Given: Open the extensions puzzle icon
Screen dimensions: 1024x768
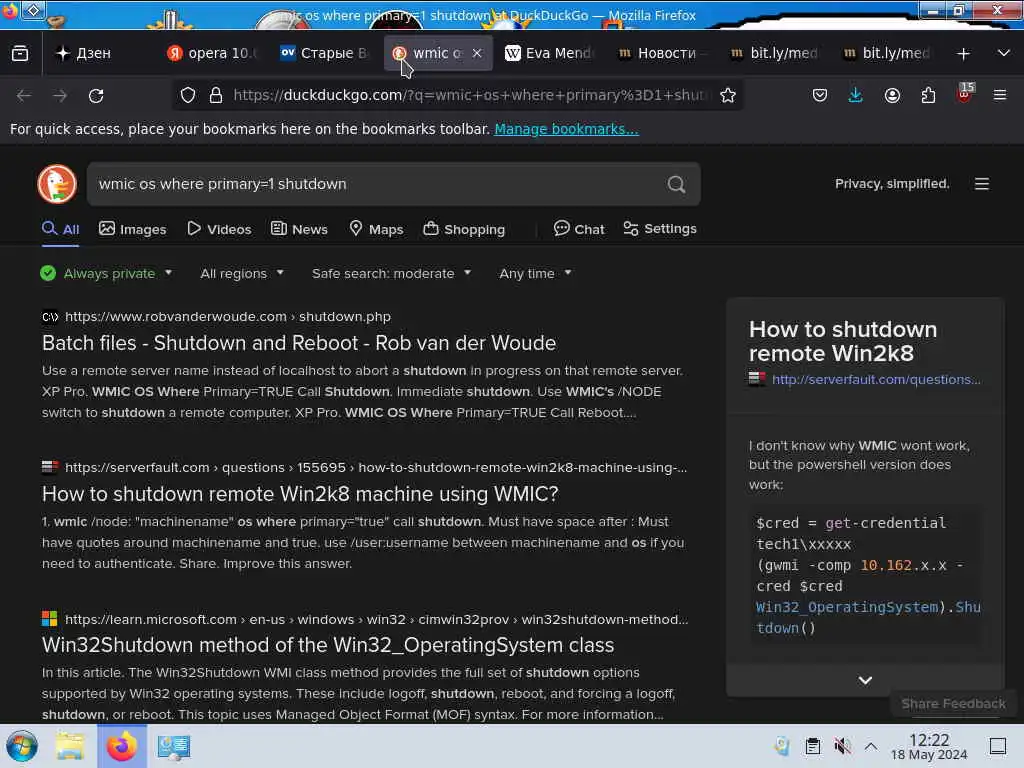Looking at the screenshot, I should coord(928,95).
